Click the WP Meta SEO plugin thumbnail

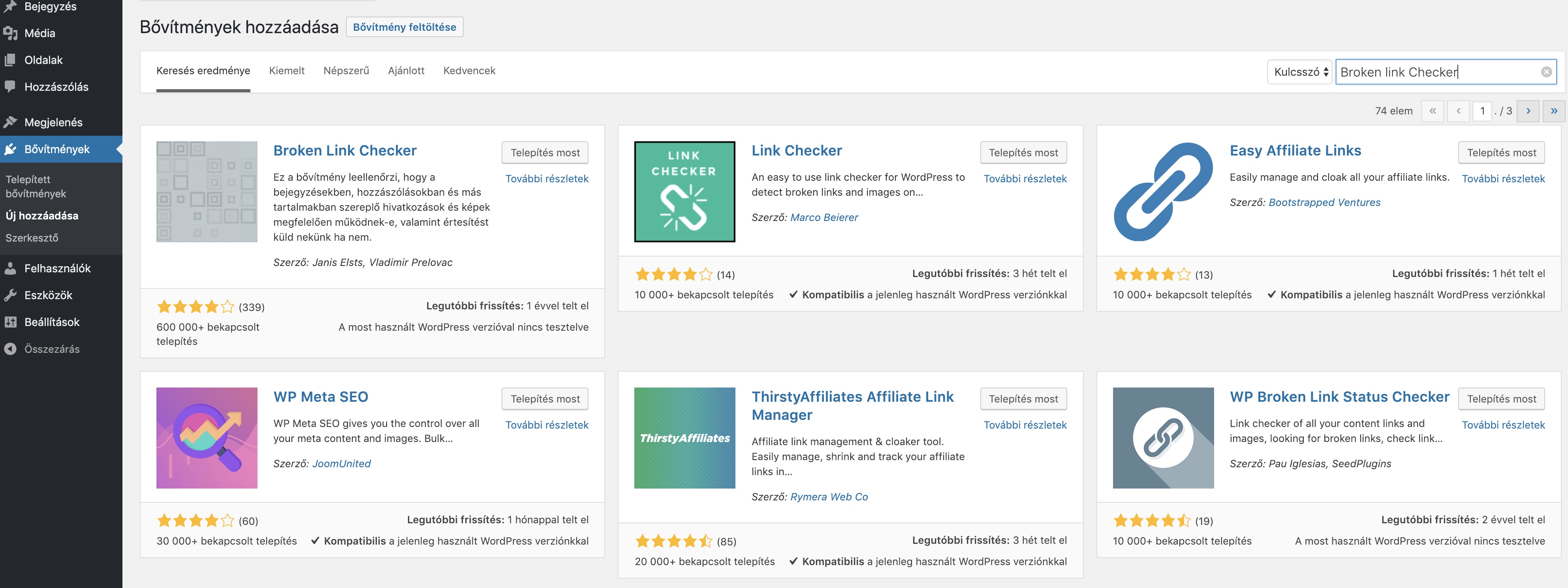206,438
